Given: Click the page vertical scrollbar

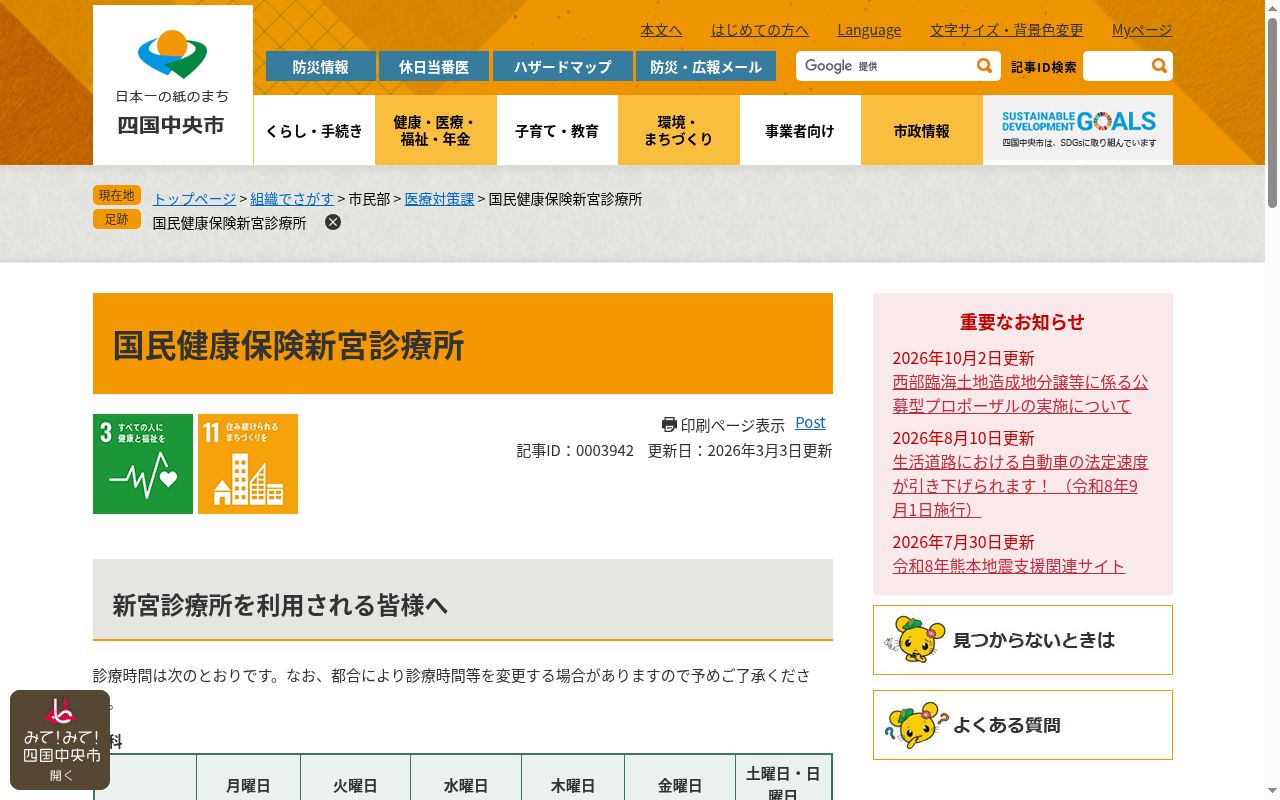Looking at the screenshot, I should (1272, 400).
